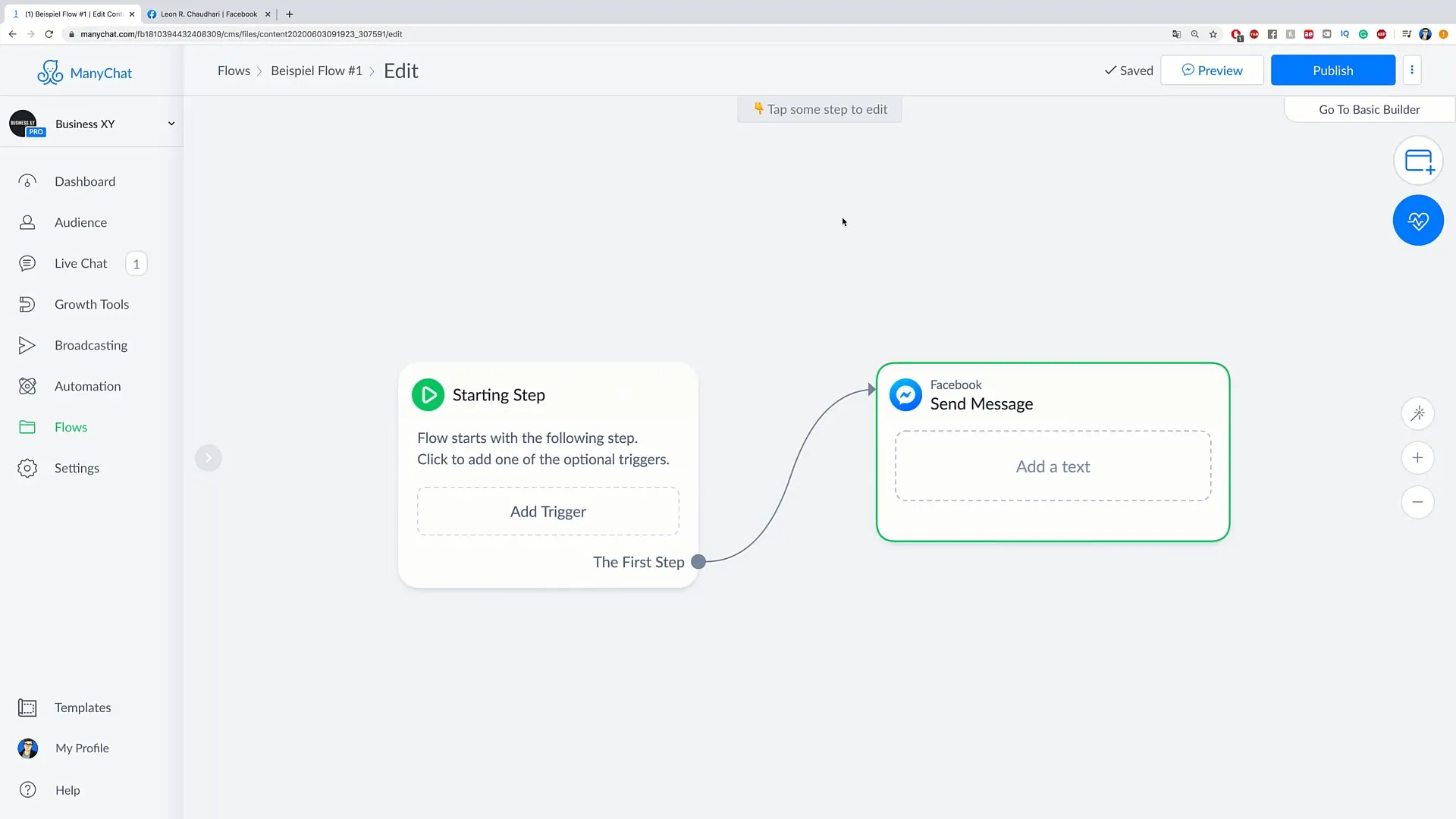Click Add Trigger on Starting Step
The width and height of the screenshot is (1456, 819).
(548, 511)
